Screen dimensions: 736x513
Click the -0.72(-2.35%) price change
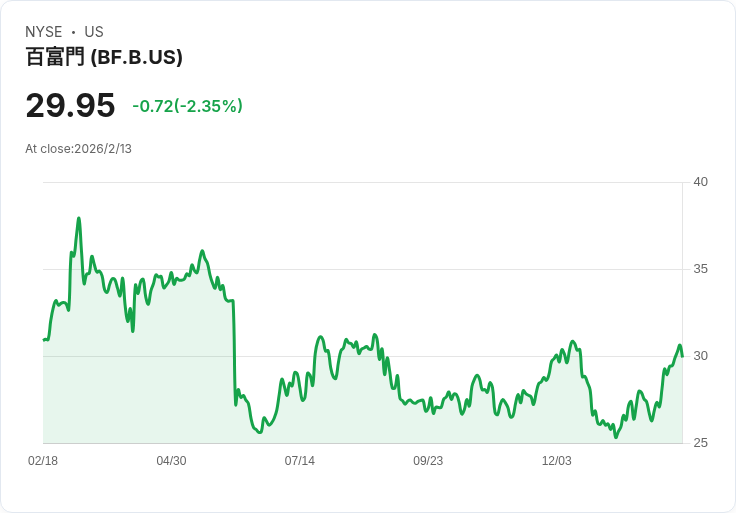point(187,106)
